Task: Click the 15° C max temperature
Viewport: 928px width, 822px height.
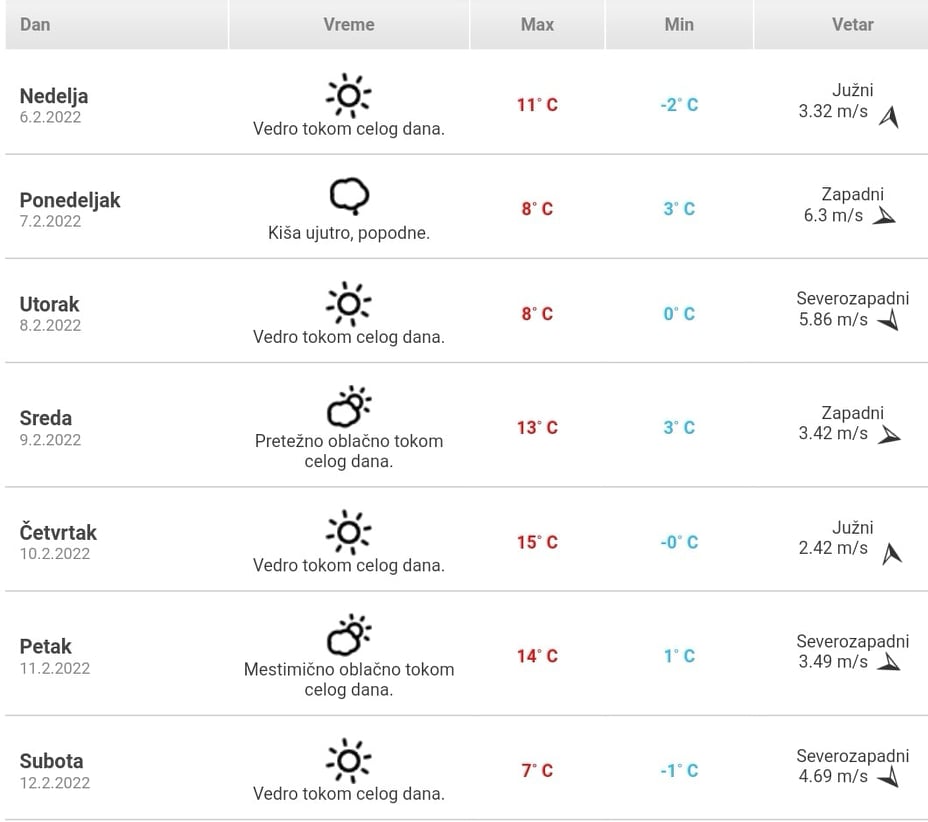Action: pos(537,542)
